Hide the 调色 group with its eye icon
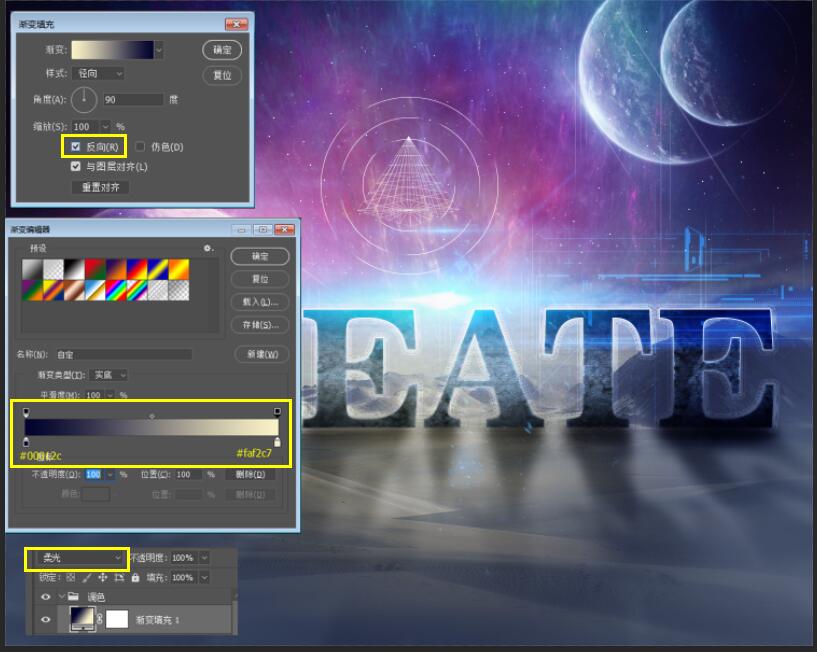The height and width of the screenshot is (652, 817). click(46, 597)
